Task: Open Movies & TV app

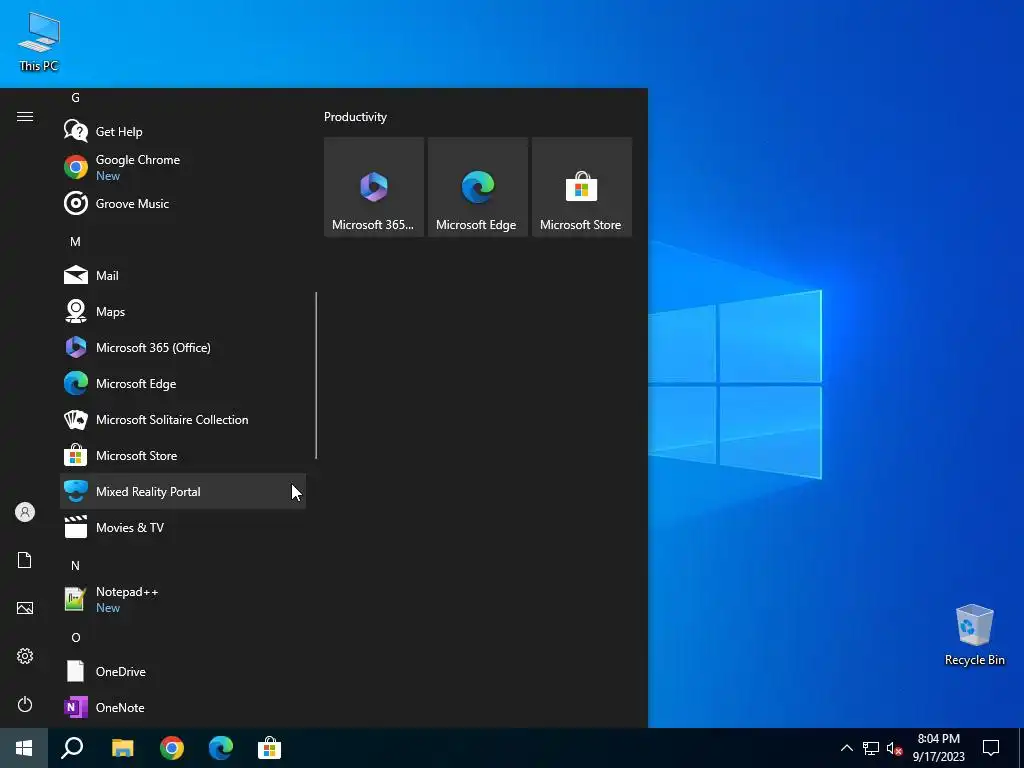Action: click(x=183, y=527)
